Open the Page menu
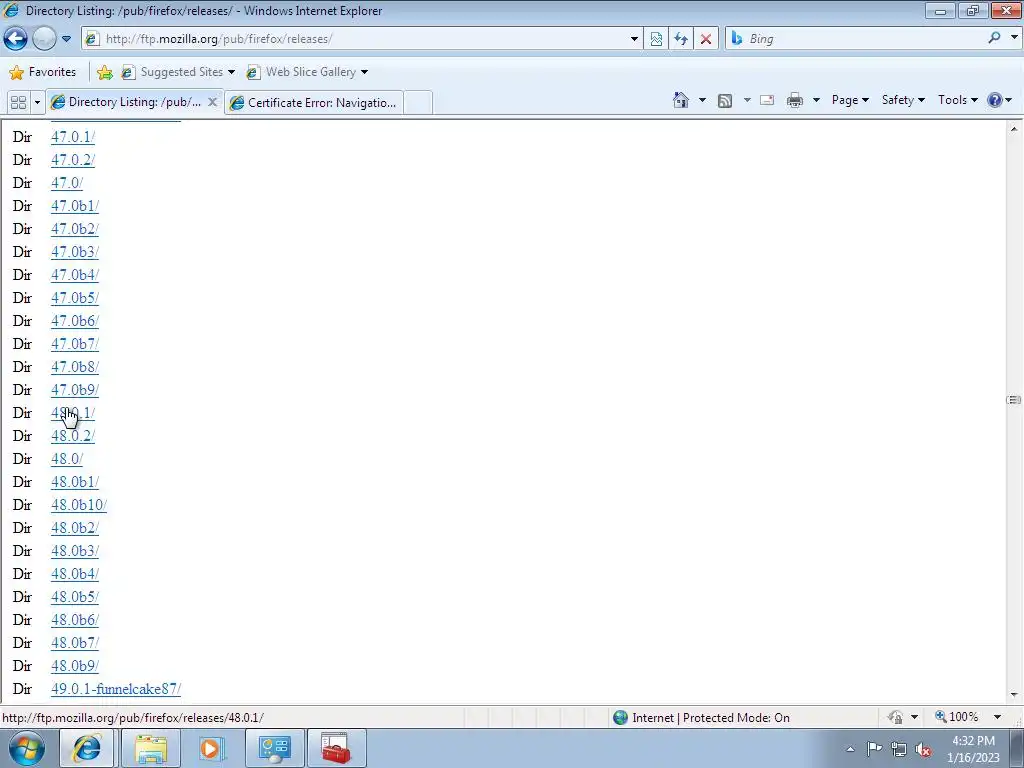This screenshot has height=768, width=1024. click(x=850, y=100)
